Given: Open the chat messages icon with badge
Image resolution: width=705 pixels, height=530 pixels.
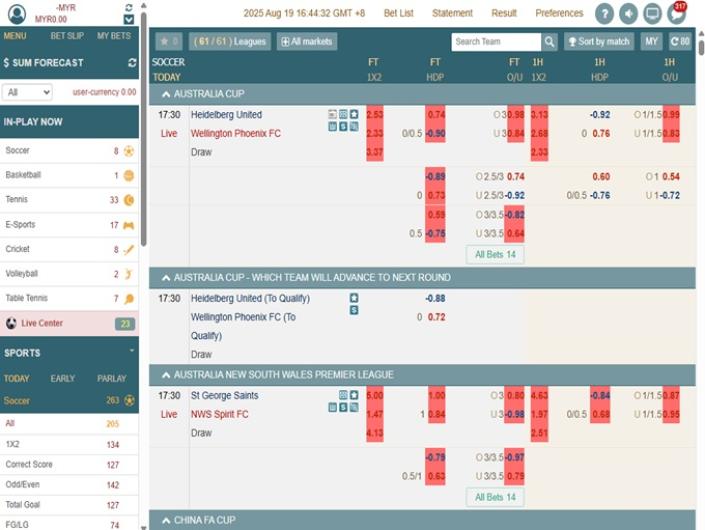Looking at the screenshot, I should pyautogui.click(x=677, y=14).
